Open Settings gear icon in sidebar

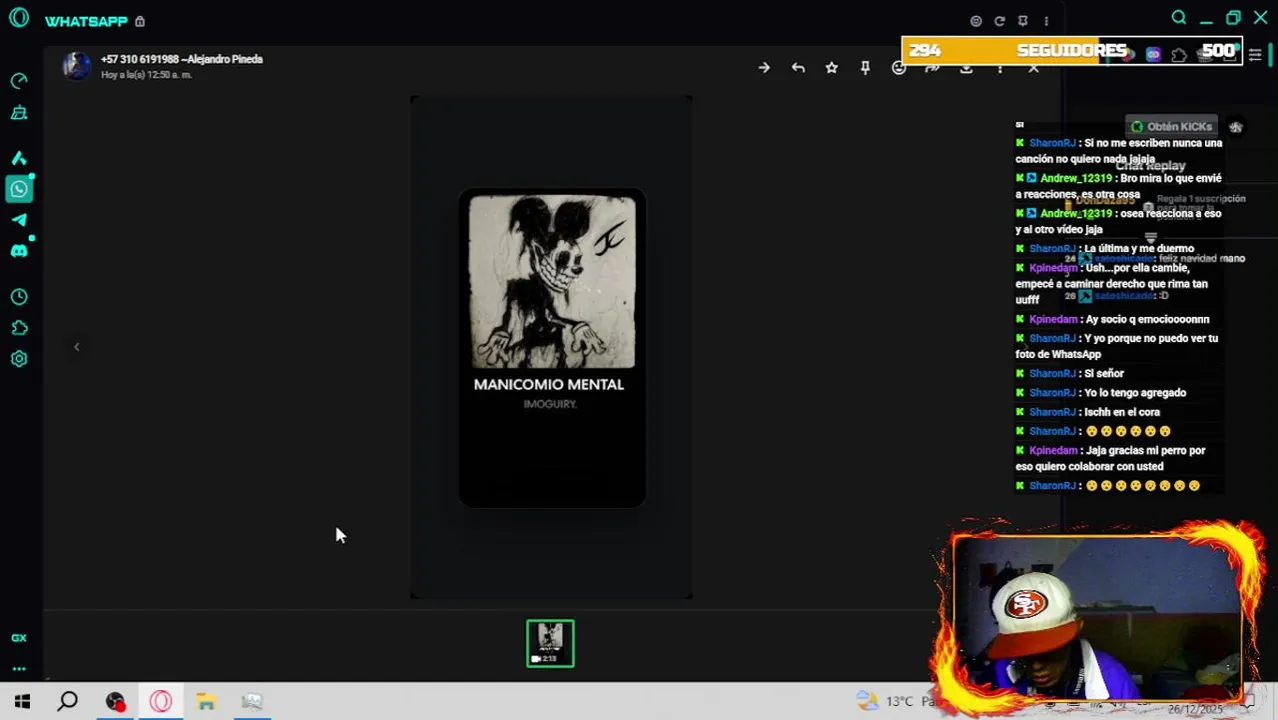19,359
